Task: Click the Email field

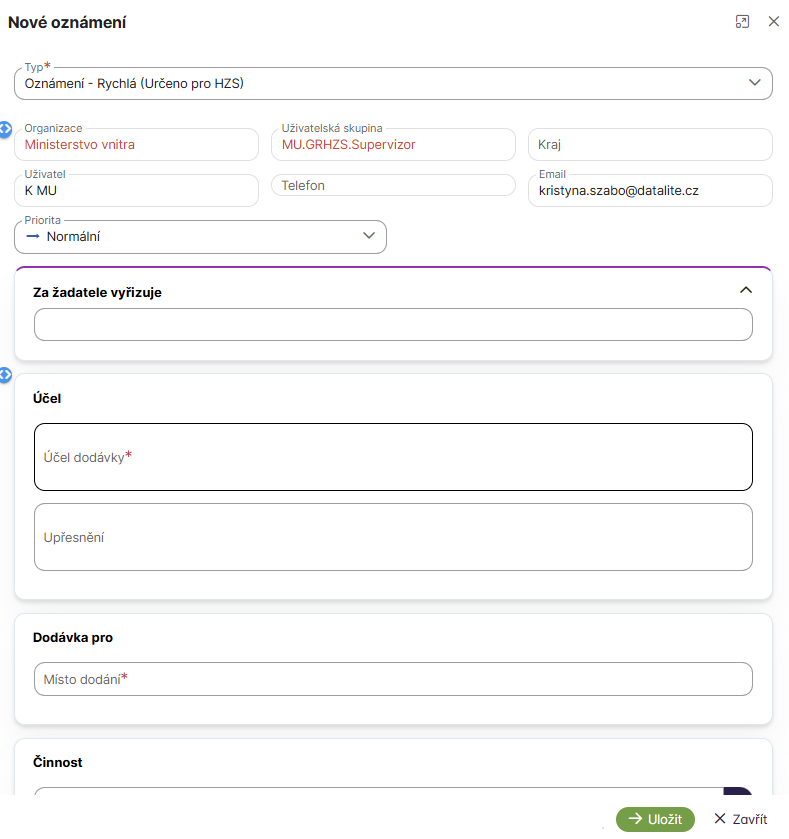Action: 650,190
